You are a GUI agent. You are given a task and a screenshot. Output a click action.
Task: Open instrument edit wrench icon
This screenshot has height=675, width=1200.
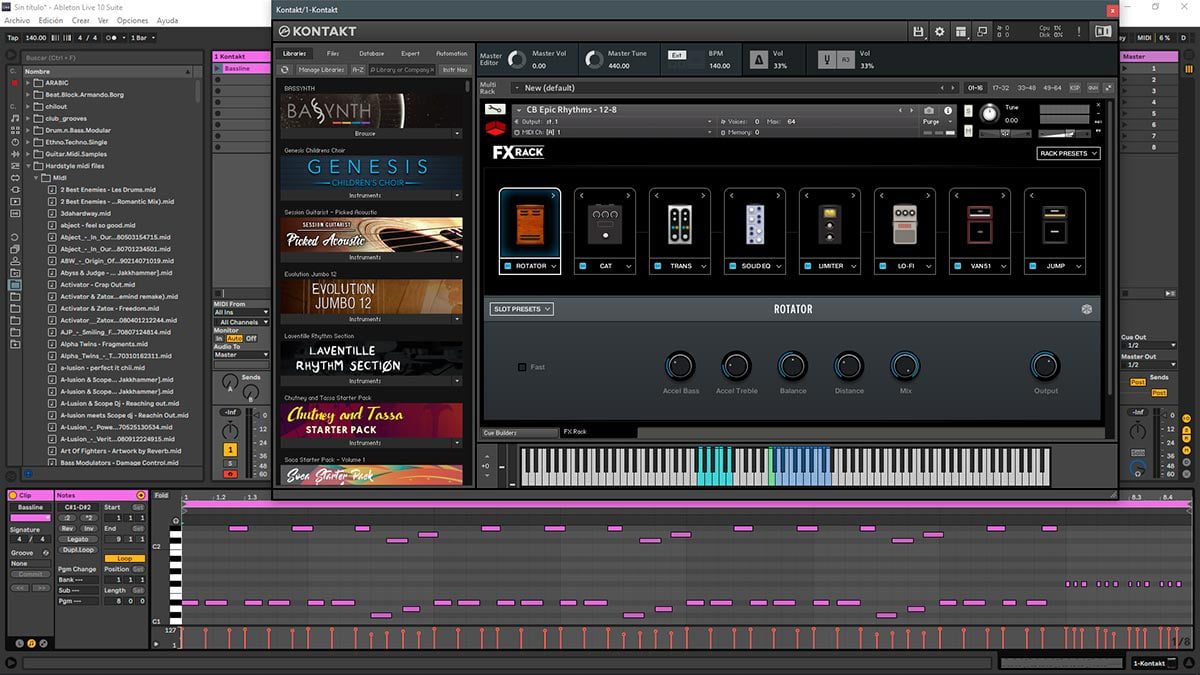pyautogui.click(x=494, y=109)
